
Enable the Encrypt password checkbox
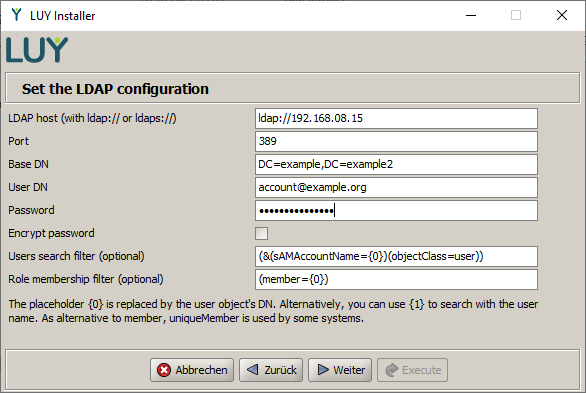pos(262,233)
